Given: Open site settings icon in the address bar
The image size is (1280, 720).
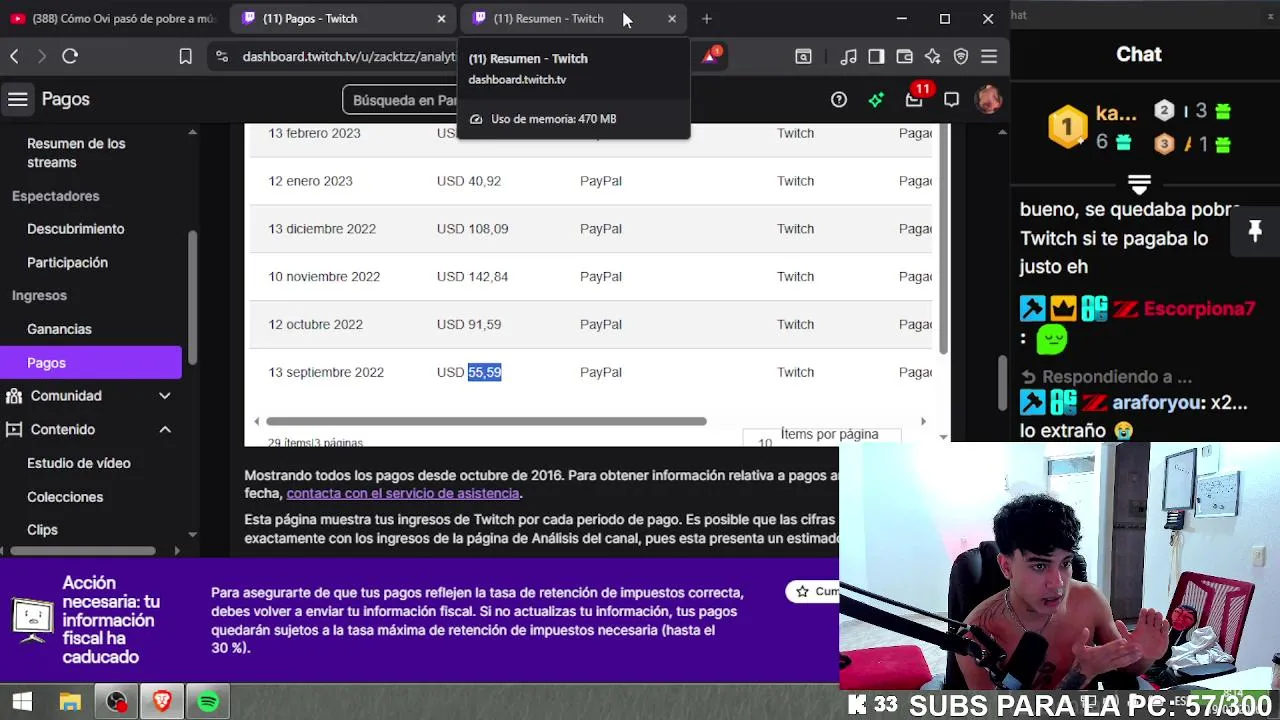Looking at the screenshot, I should pyautogui.click(x=221, y=57).
